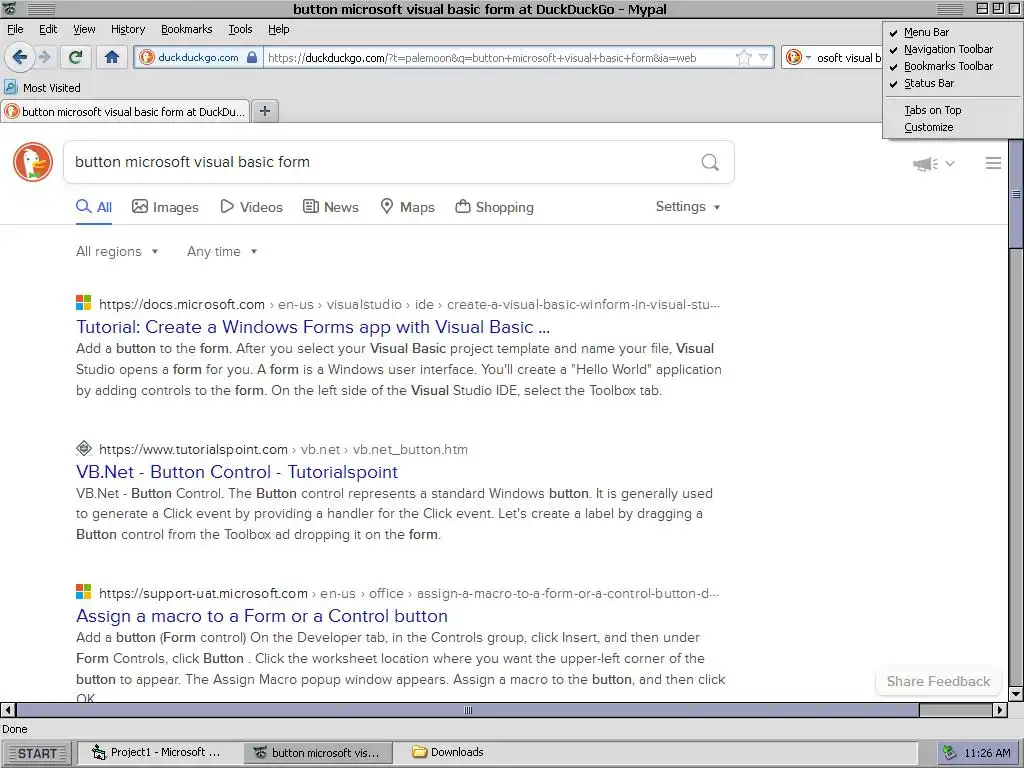The image size is (1024, 768).
Task: Toggle Menu Bar visibility
Action: click(x=952, y=32)
